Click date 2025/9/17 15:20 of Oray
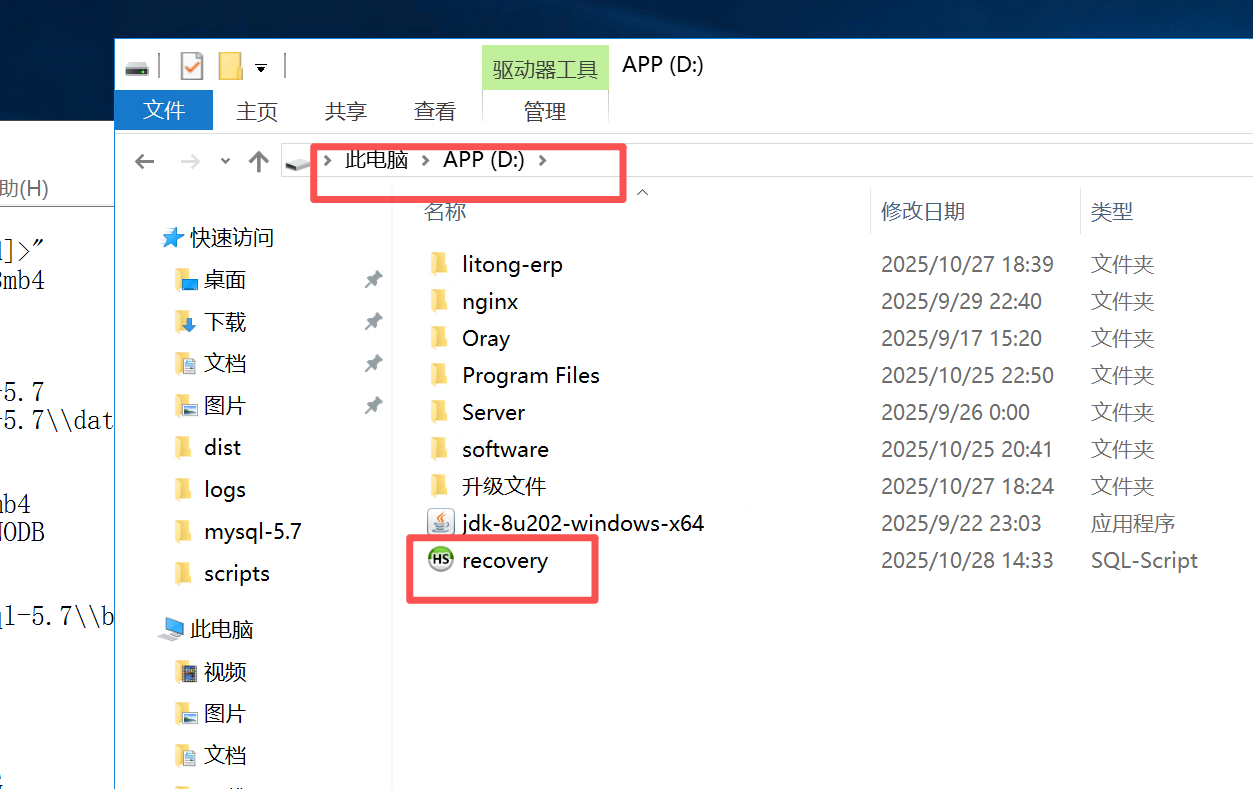The image size is (1253, 789). [x=961, y=338]
